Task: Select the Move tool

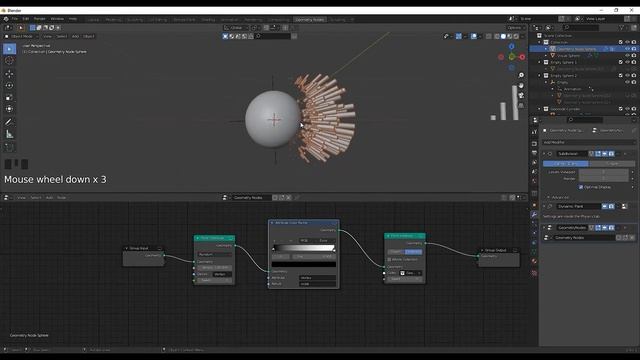Action: tap(9, 74)
